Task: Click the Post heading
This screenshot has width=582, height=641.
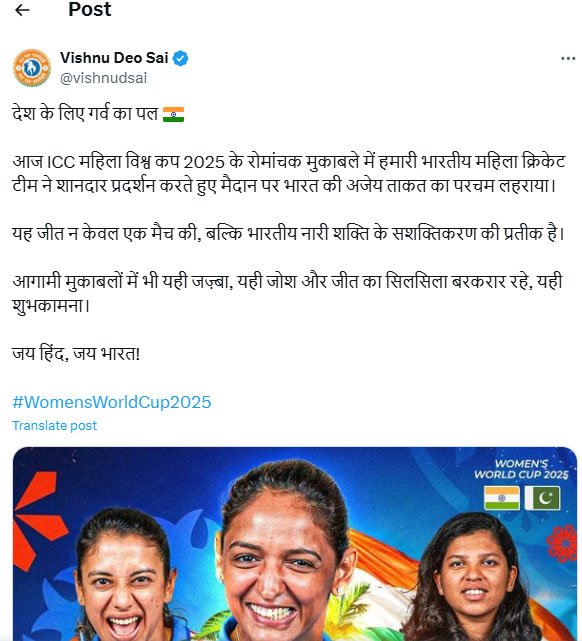Action: (x=90, y=9)
